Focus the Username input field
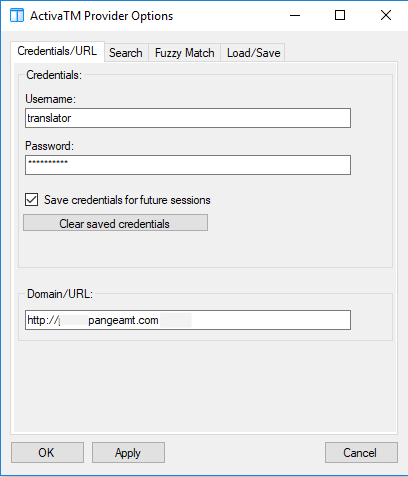This screenshot has width=408, height=477. point(188,118)
